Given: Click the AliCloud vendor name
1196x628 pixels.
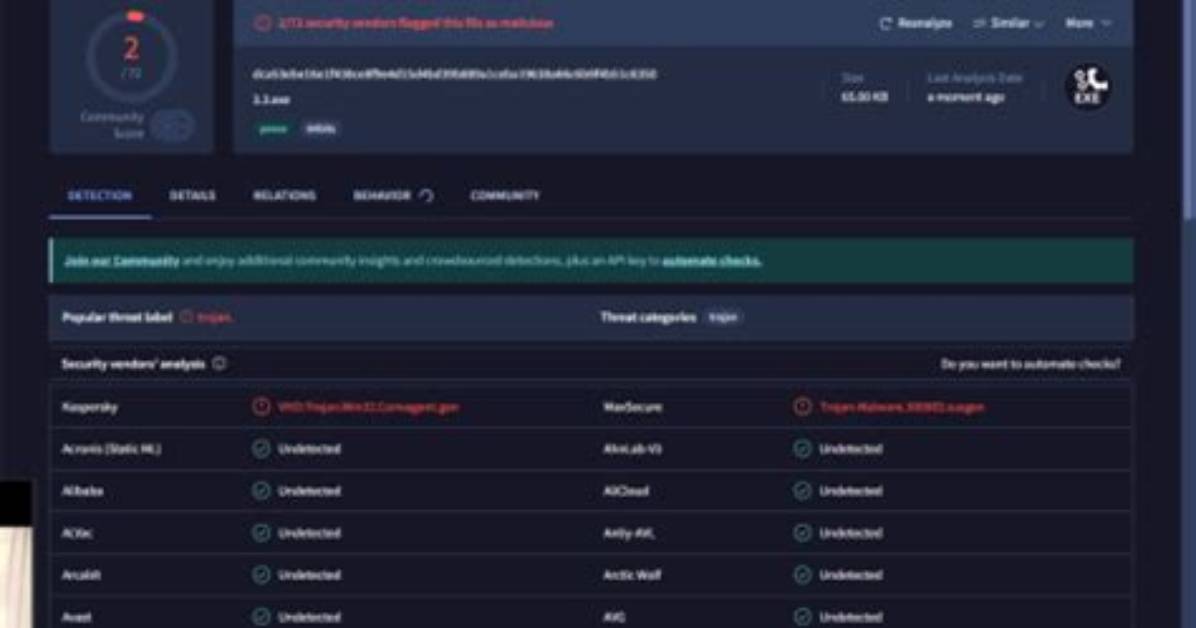Looking at the screenshot, I should [625, 491].
